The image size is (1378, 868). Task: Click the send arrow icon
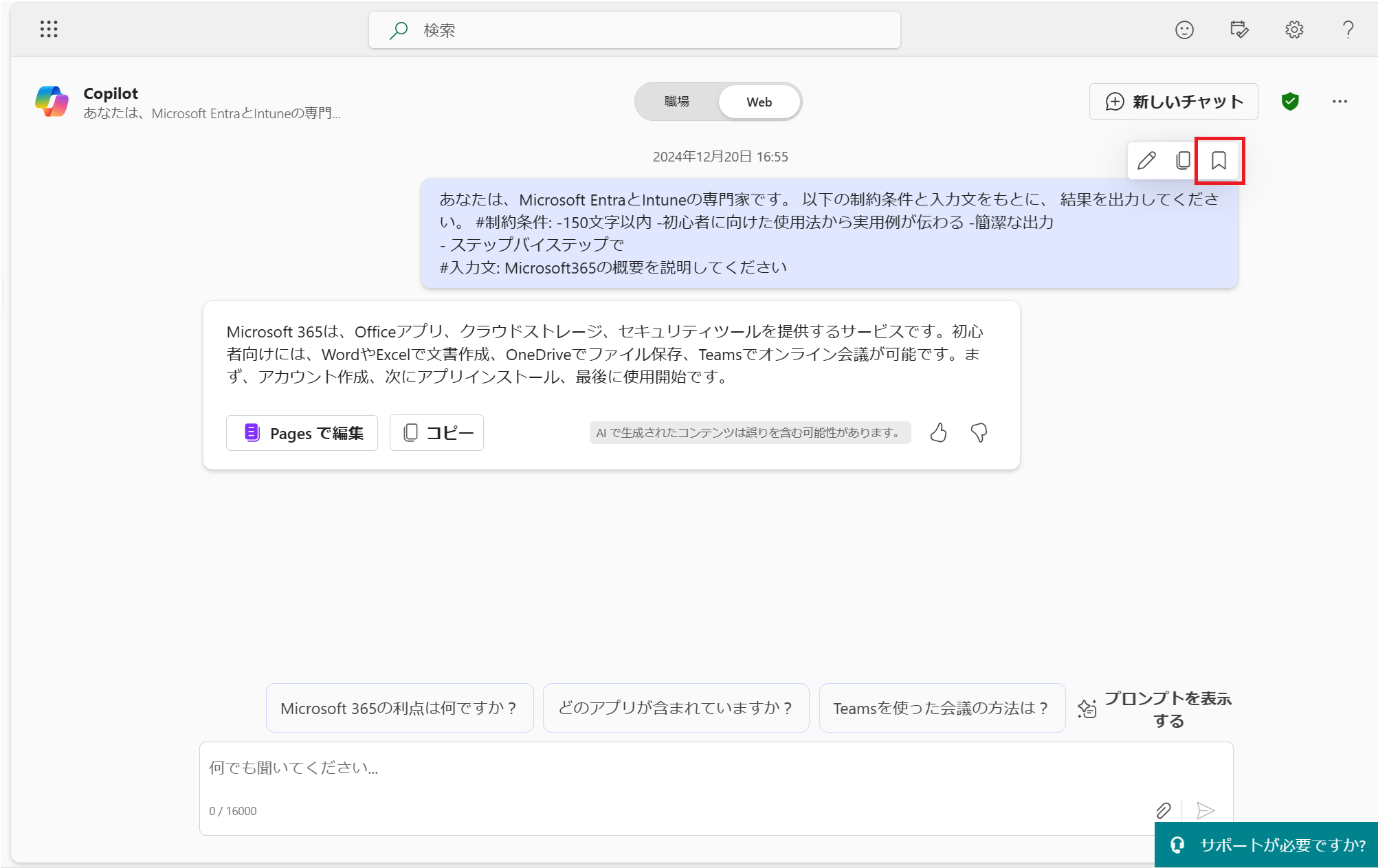click(1205, 811)
